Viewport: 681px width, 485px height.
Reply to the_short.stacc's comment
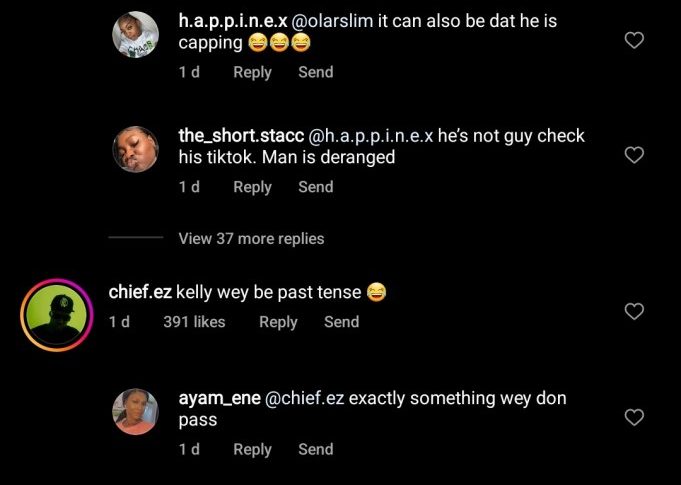[252, 187]
